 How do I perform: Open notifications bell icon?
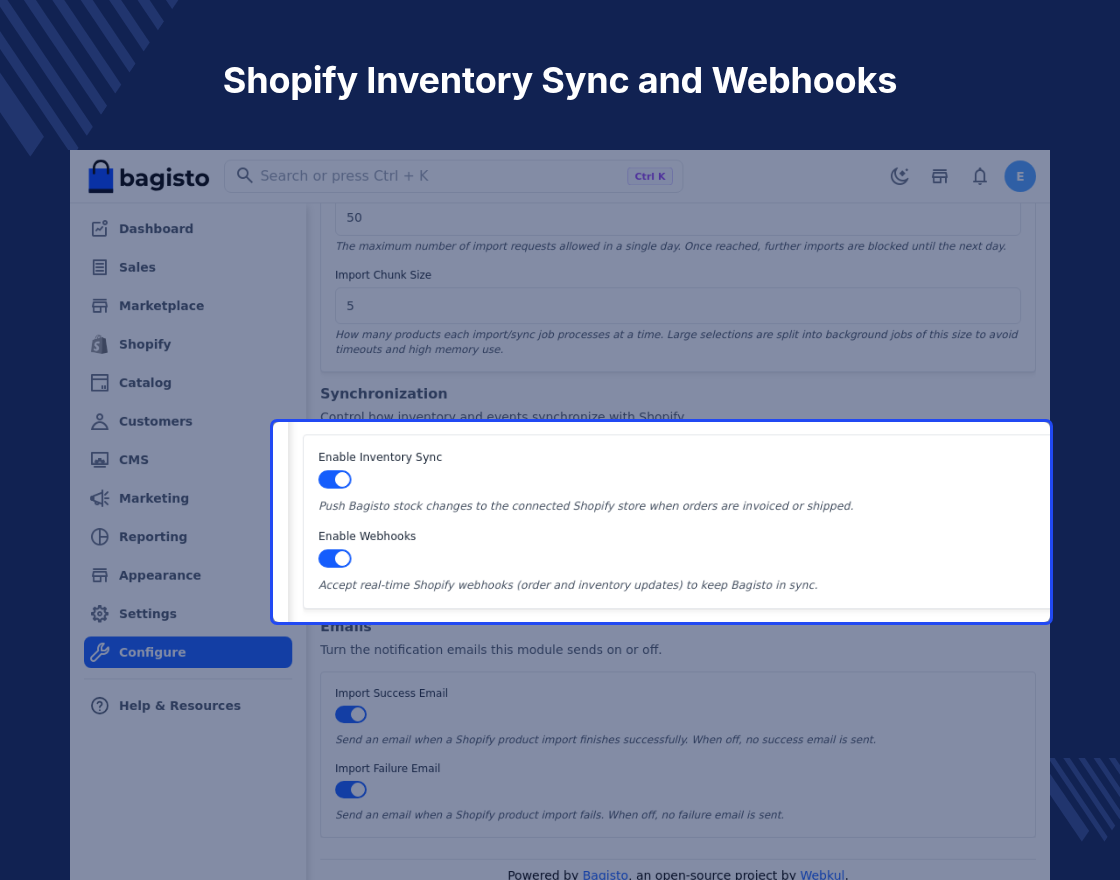(x=980, y=176)
